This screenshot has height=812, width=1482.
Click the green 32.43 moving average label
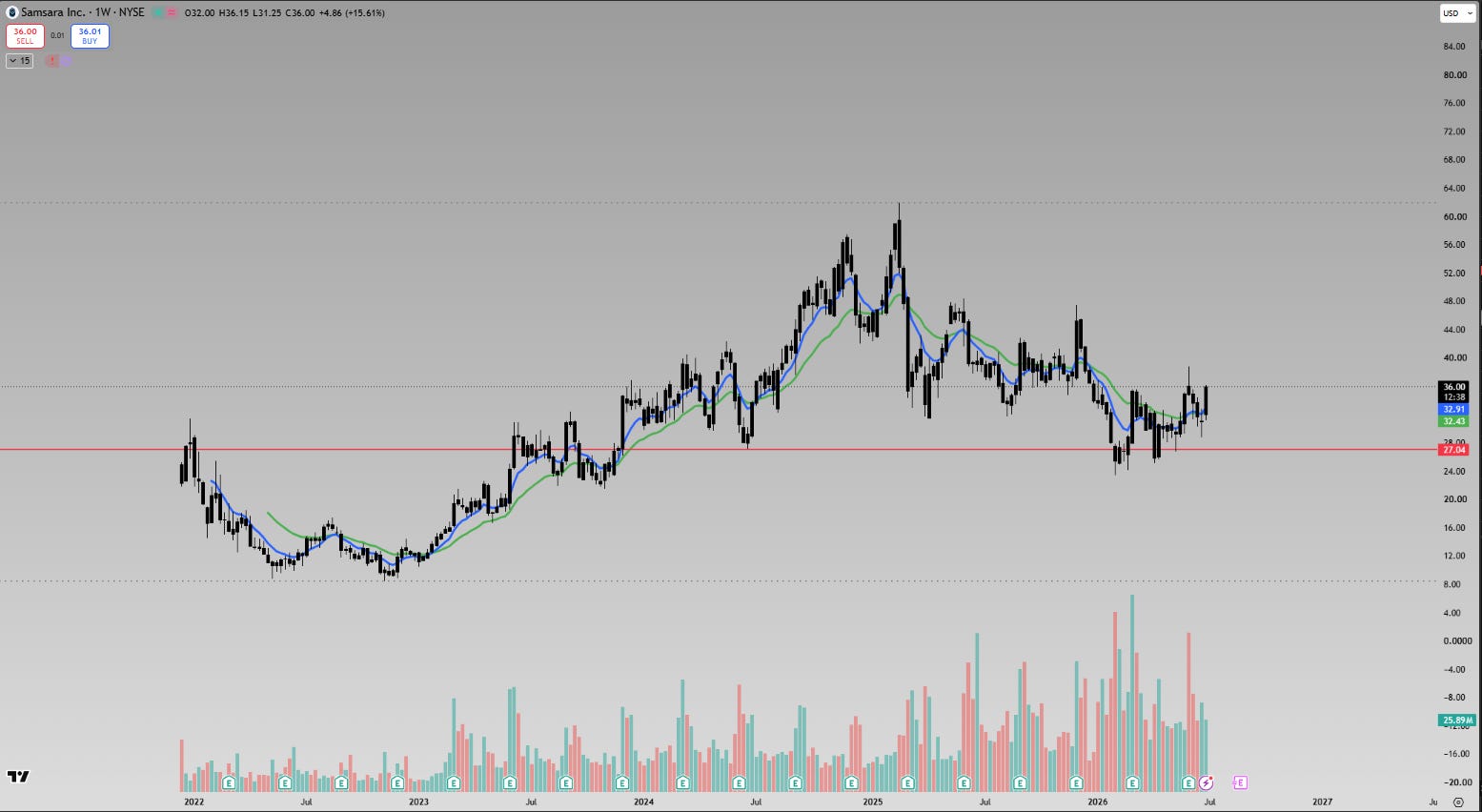1453,421
